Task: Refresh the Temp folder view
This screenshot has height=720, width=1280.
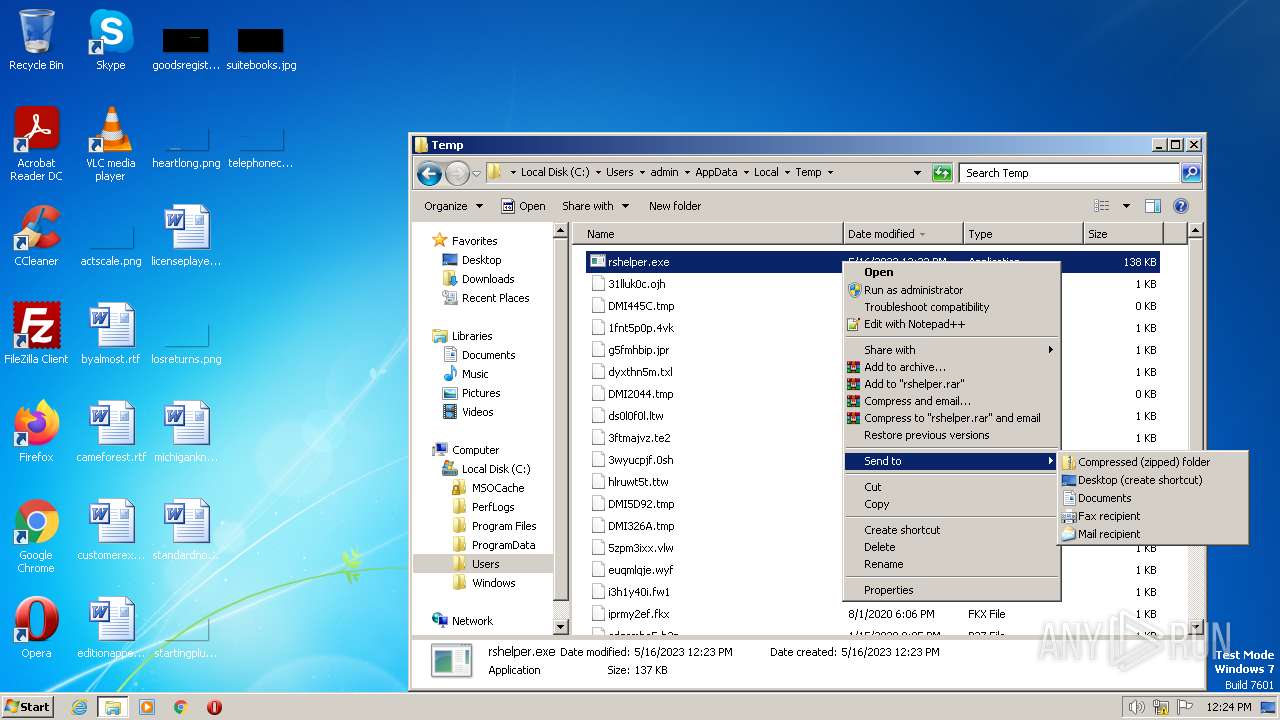Action: tap(942, 173)
